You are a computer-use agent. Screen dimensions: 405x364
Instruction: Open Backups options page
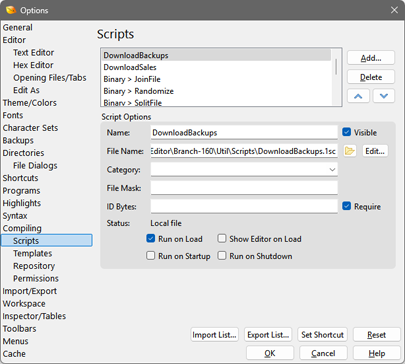18,140
